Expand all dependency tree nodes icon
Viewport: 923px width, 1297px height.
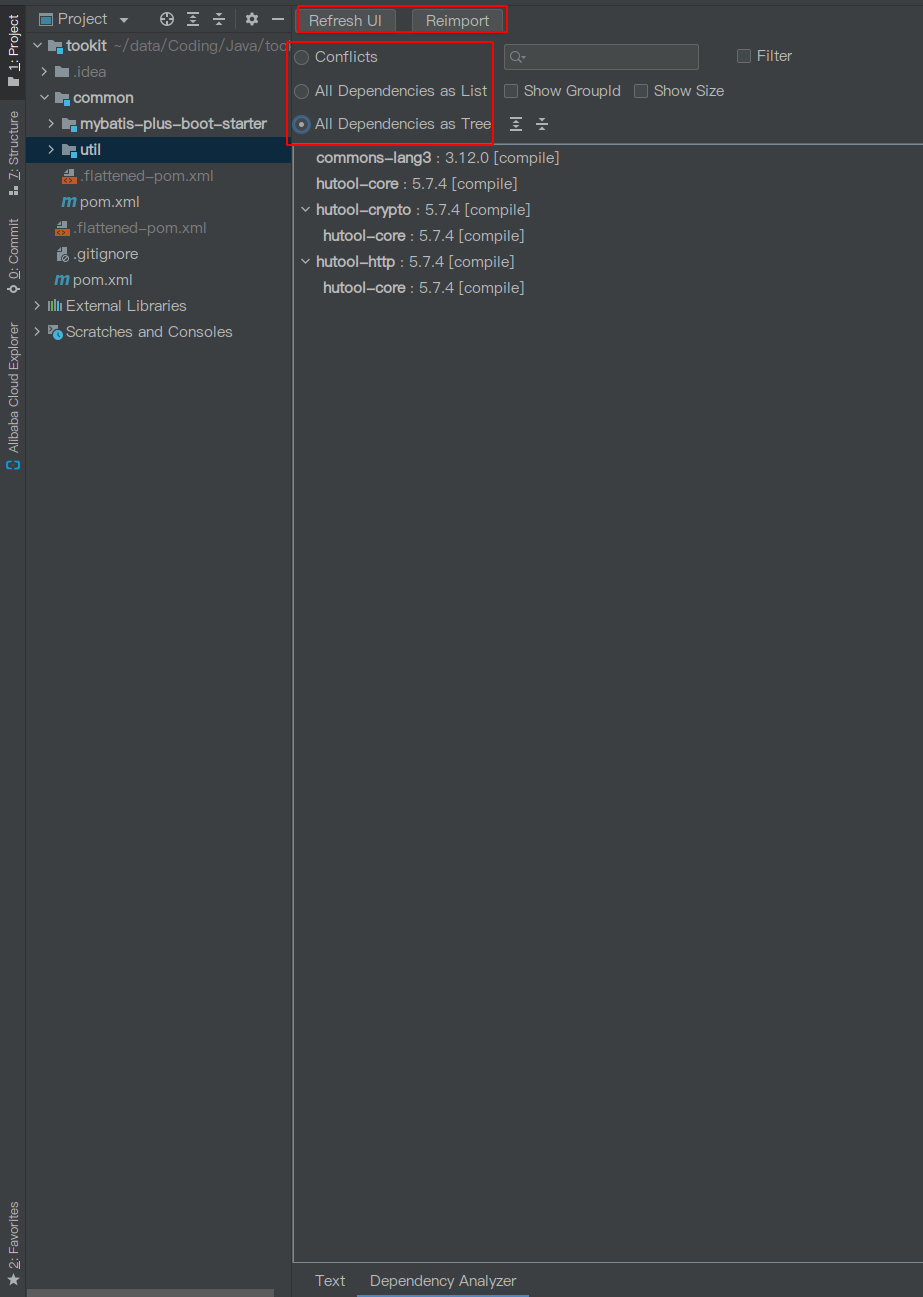[x=516, y=124]
